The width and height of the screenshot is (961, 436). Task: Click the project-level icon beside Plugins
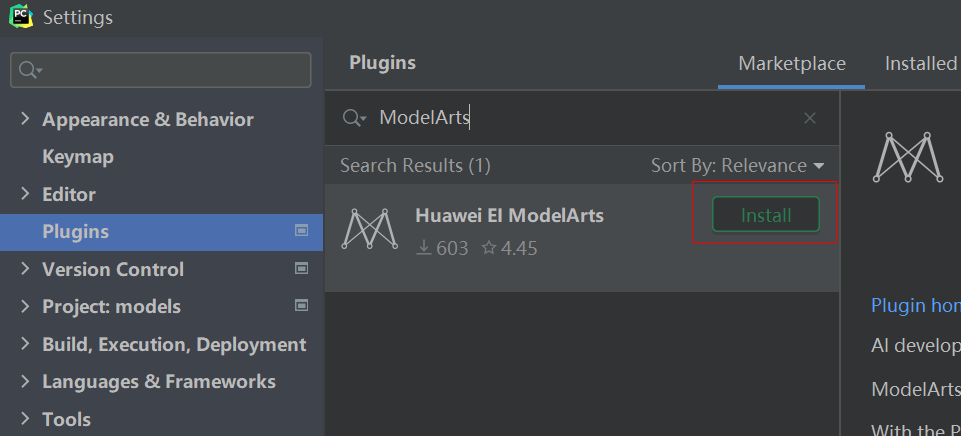301,231
